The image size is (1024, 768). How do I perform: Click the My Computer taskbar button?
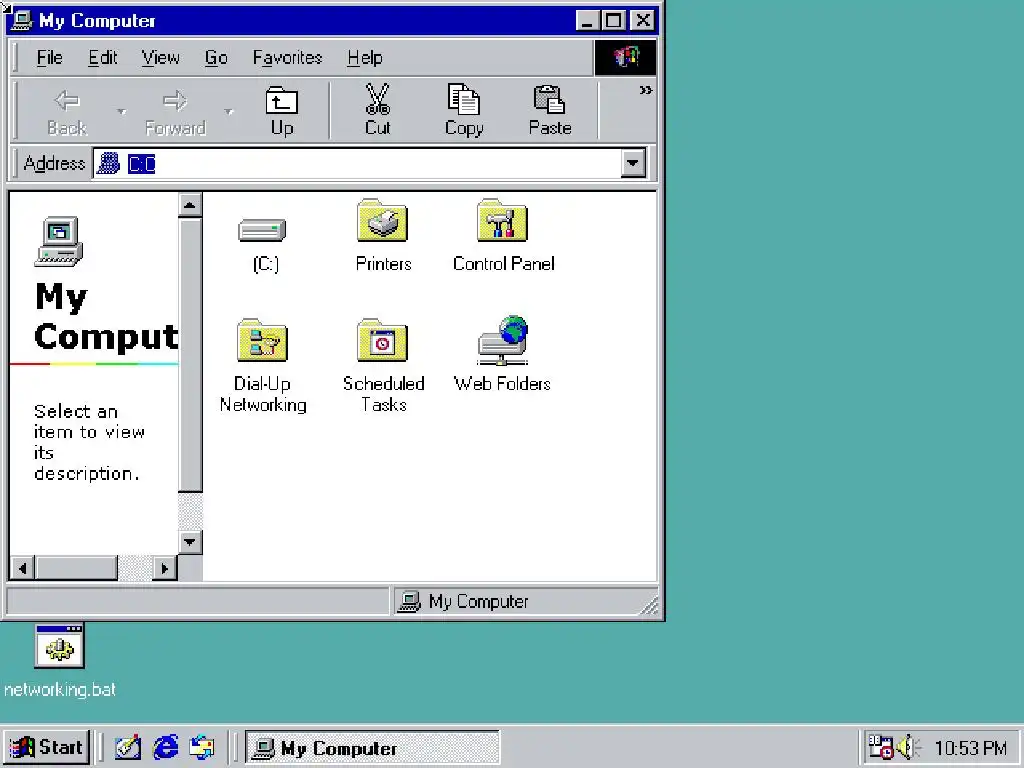[x=372, y=747]
